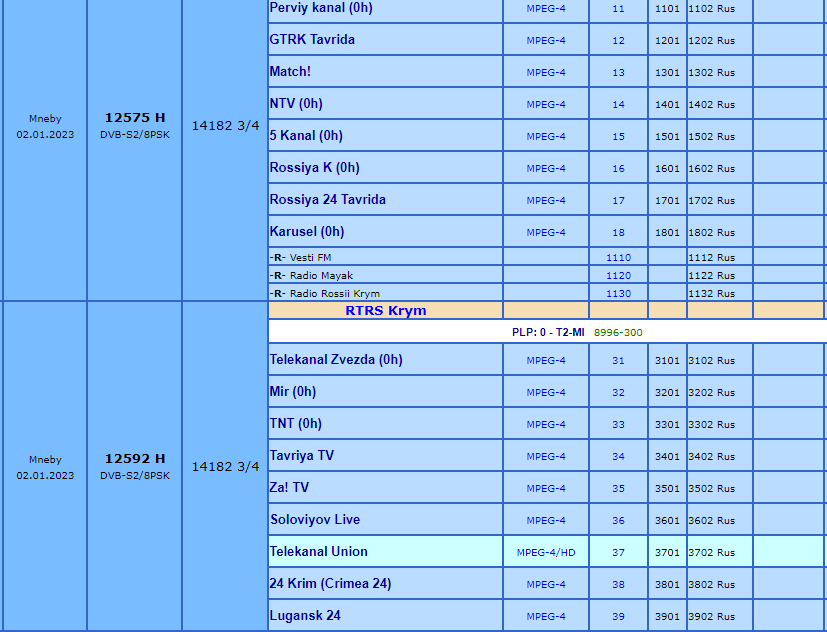This screenshot has width=827, height=632.
Task: Click SID 34 for Tavriya TV
Action: 619,456
